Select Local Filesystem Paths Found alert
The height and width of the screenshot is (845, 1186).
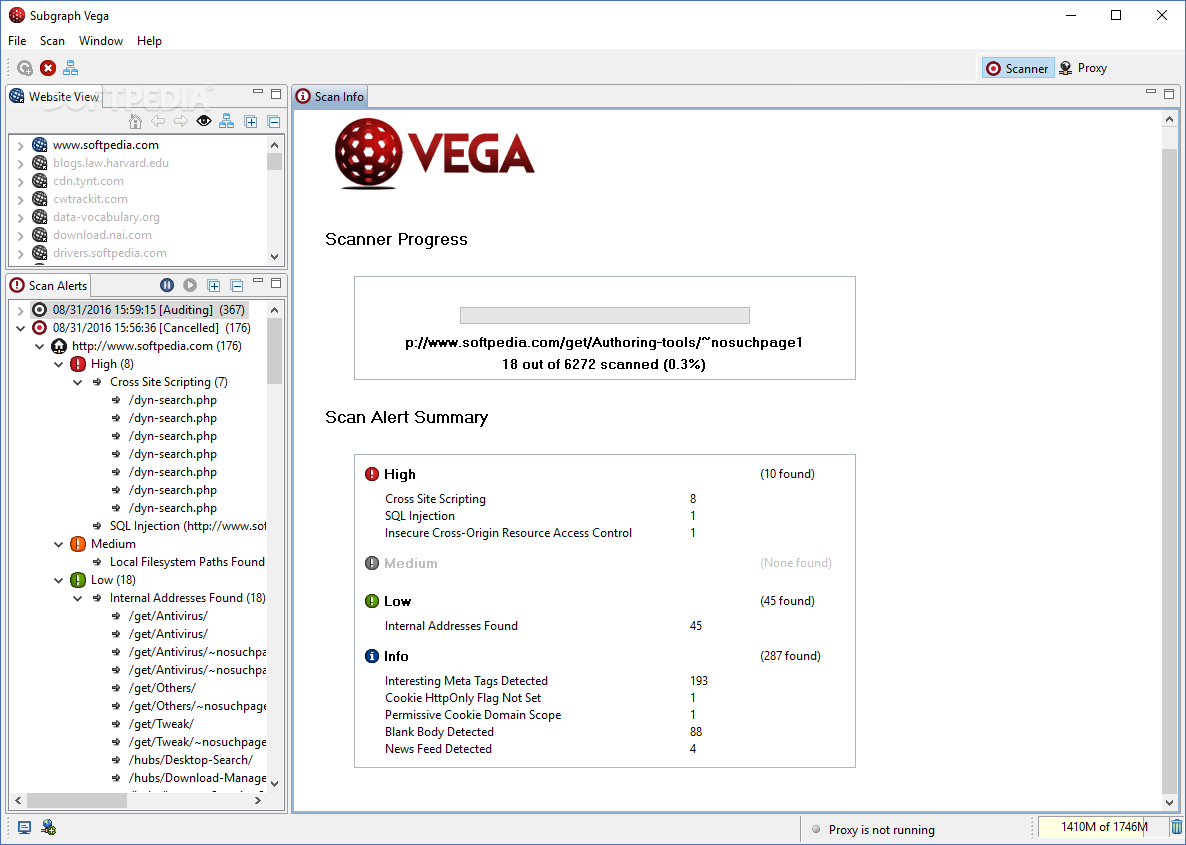(187, 562)
